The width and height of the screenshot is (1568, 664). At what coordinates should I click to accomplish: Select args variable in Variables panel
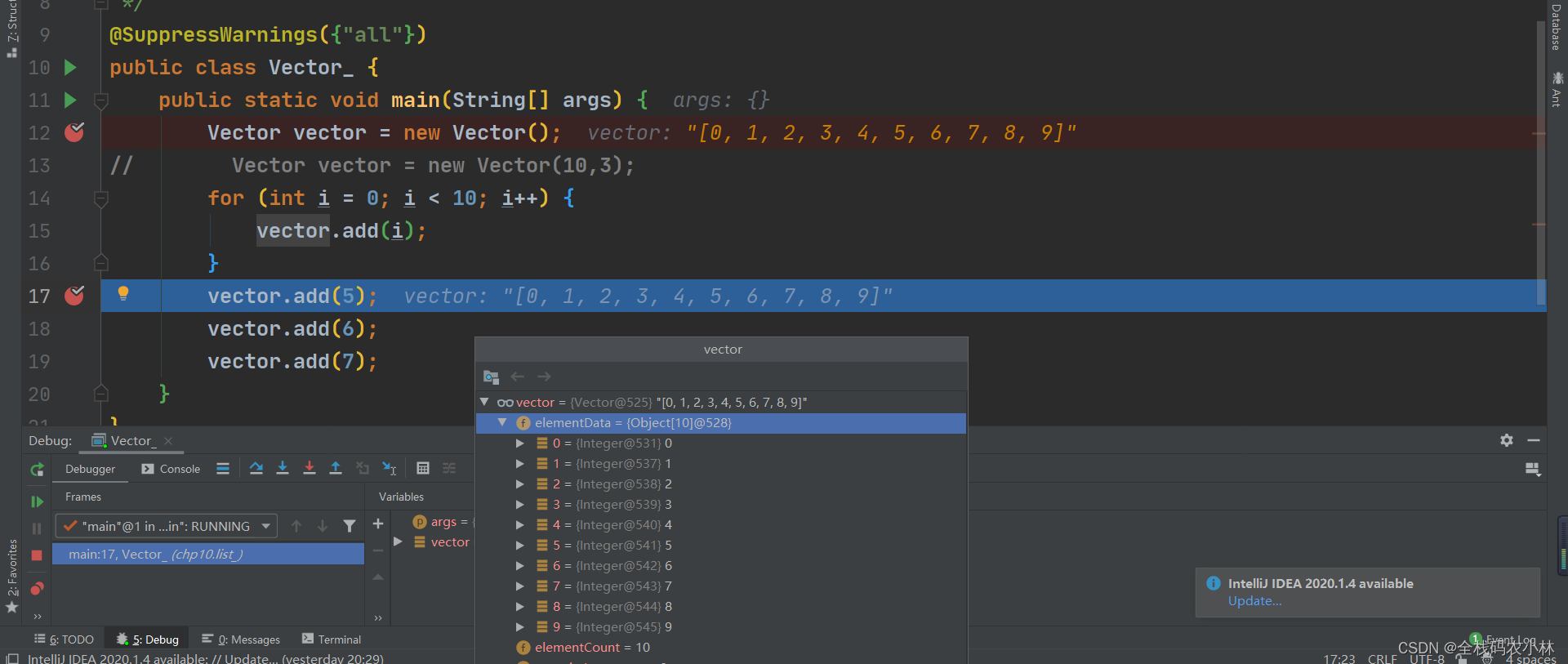pyautogui.click(x=442, y=521)
